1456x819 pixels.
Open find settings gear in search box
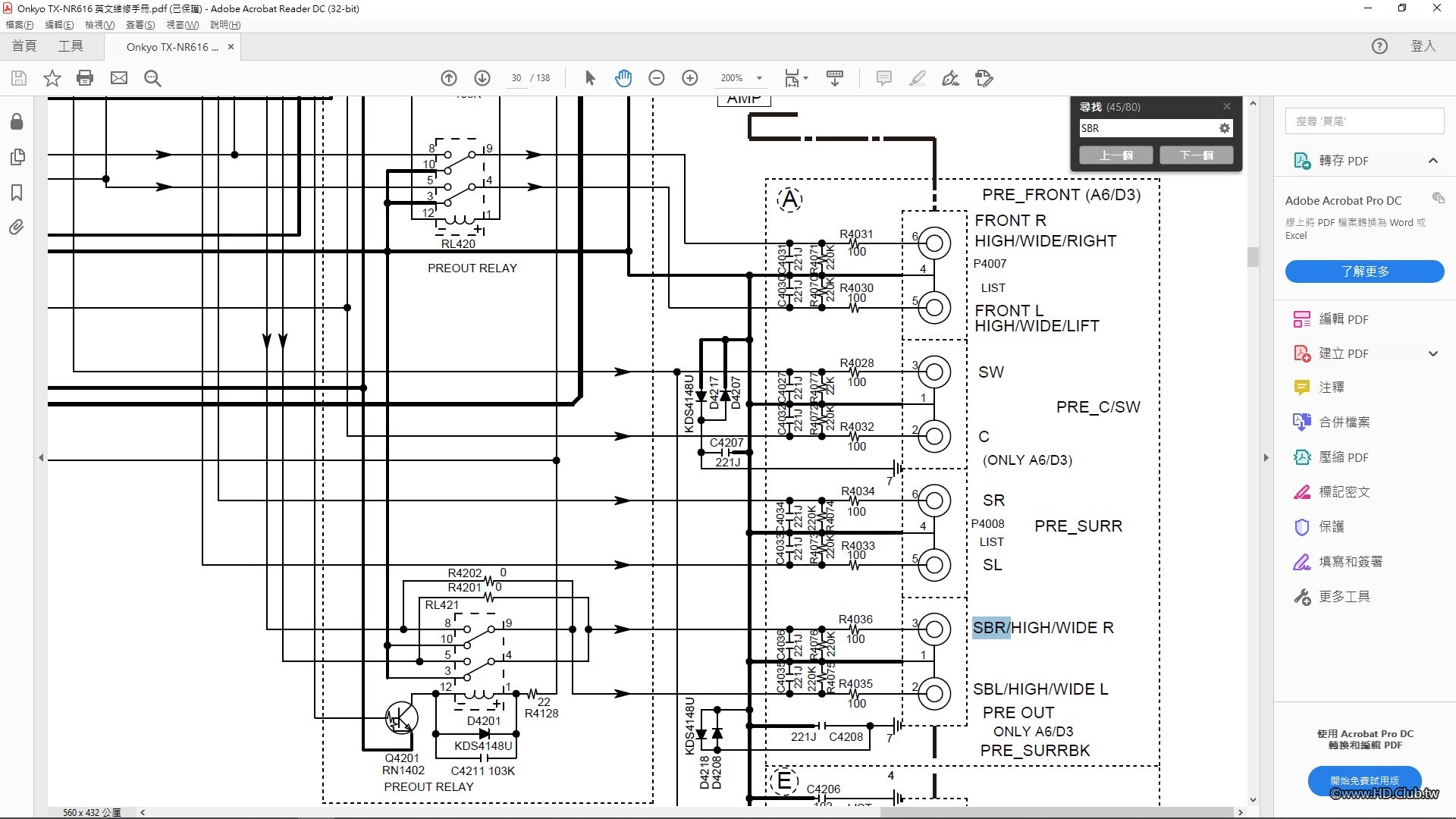click(x=1224, y=128)
